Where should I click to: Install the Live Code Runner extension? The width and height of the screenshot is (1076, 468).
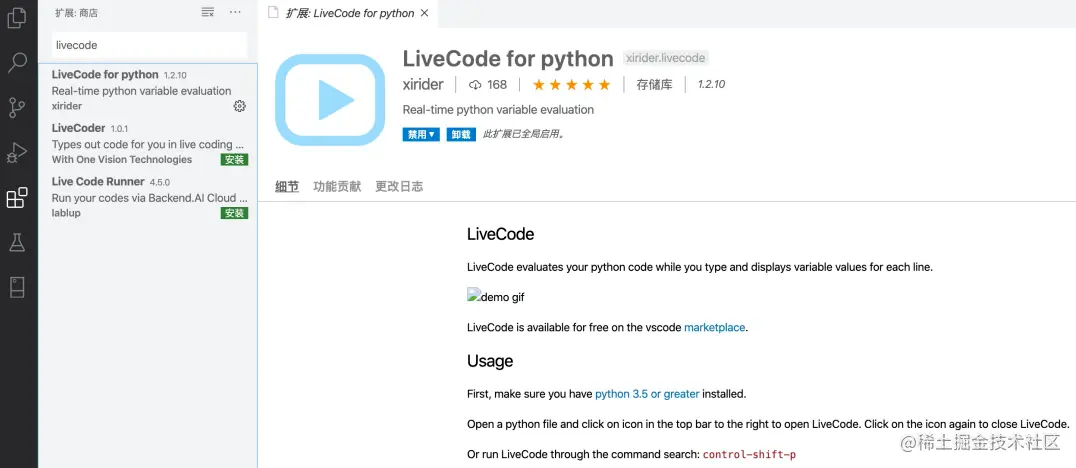click(x=234, y=213)
